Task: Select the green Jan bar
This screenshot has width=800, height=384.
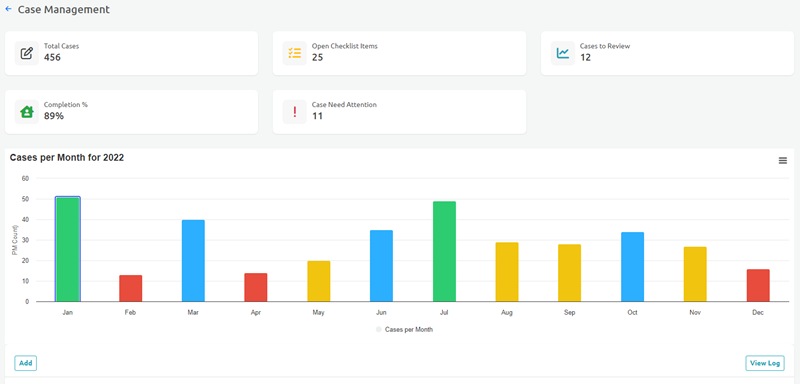Action: pyautogui.click(x=68, y=249)
